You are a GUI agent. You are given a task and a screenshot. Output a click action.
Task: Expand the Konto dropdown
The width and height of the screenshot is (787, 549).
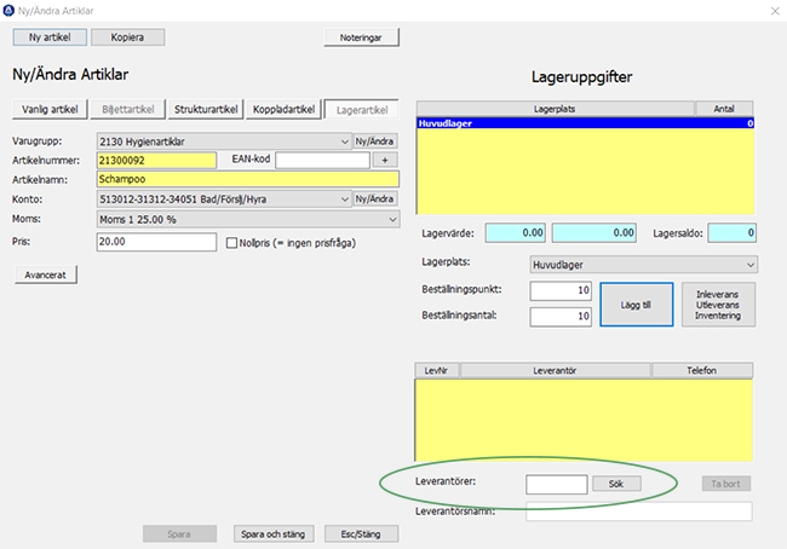point(224,199)
